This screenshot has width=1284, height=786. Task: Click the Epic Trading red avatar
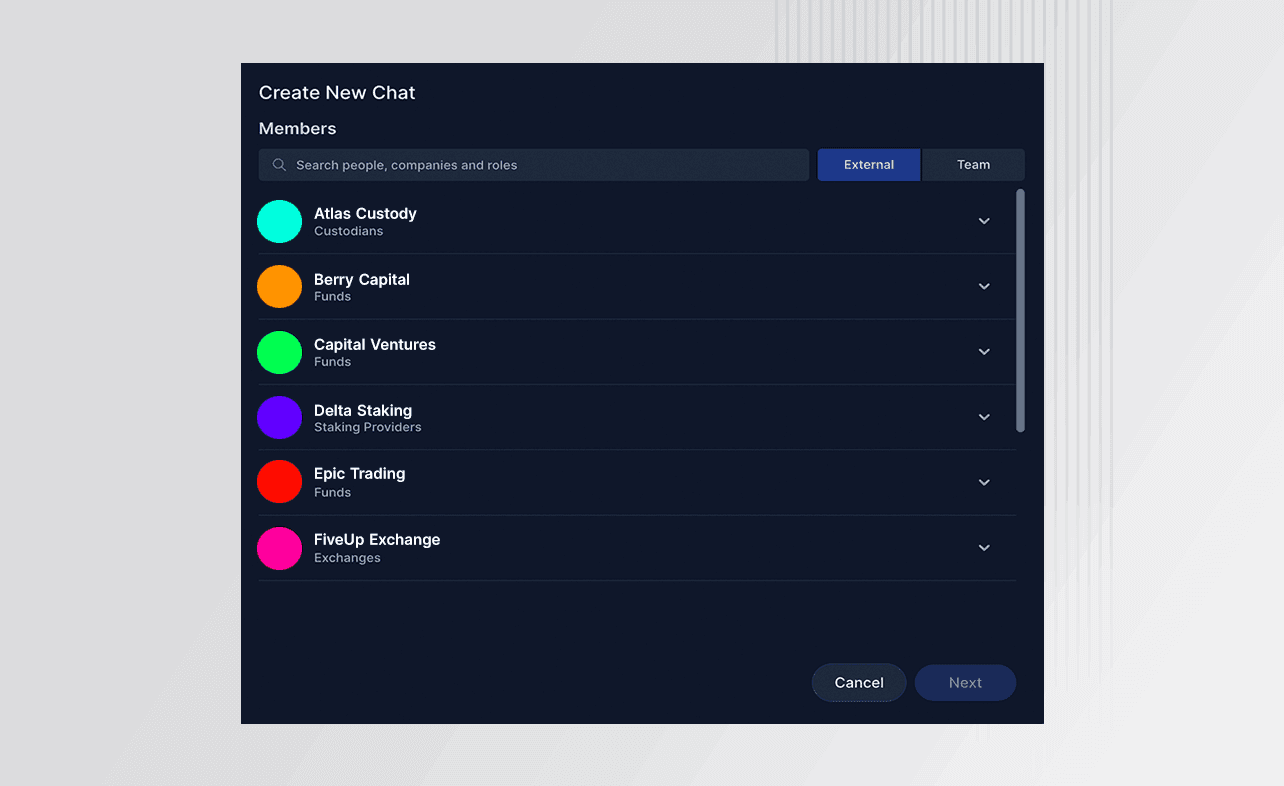279,482
